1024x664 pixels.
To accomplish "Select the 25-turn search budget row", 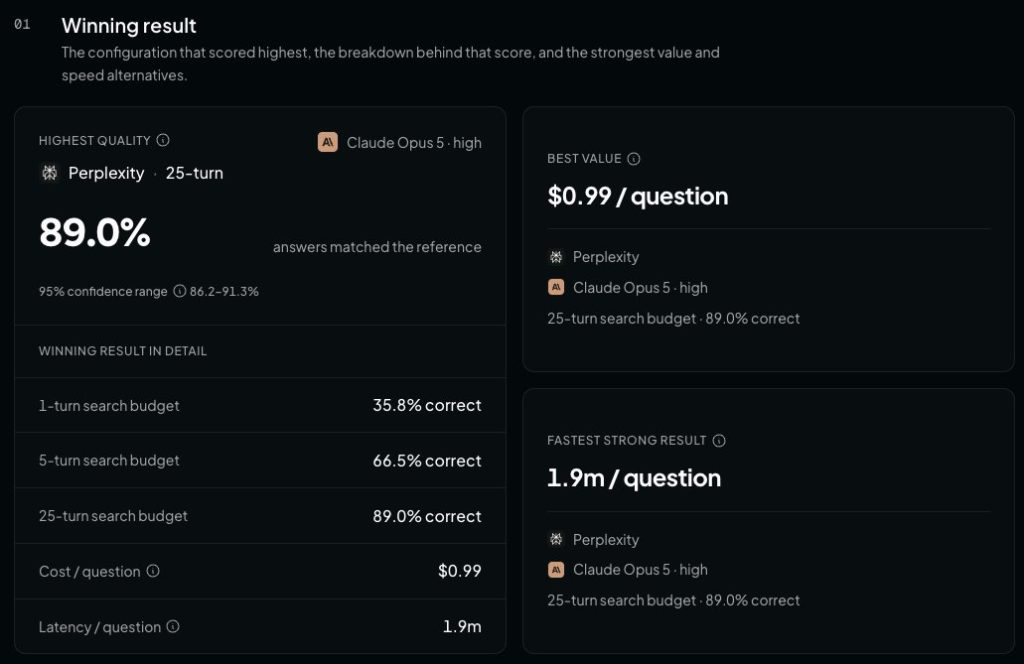I will (x=260, y=516).
